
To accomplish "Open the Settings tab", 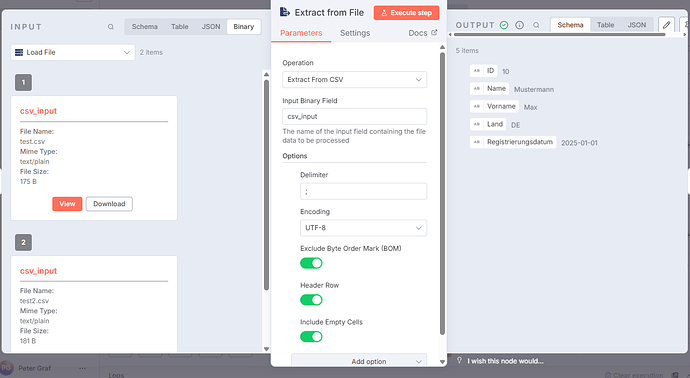I will (x=355, y=33).
